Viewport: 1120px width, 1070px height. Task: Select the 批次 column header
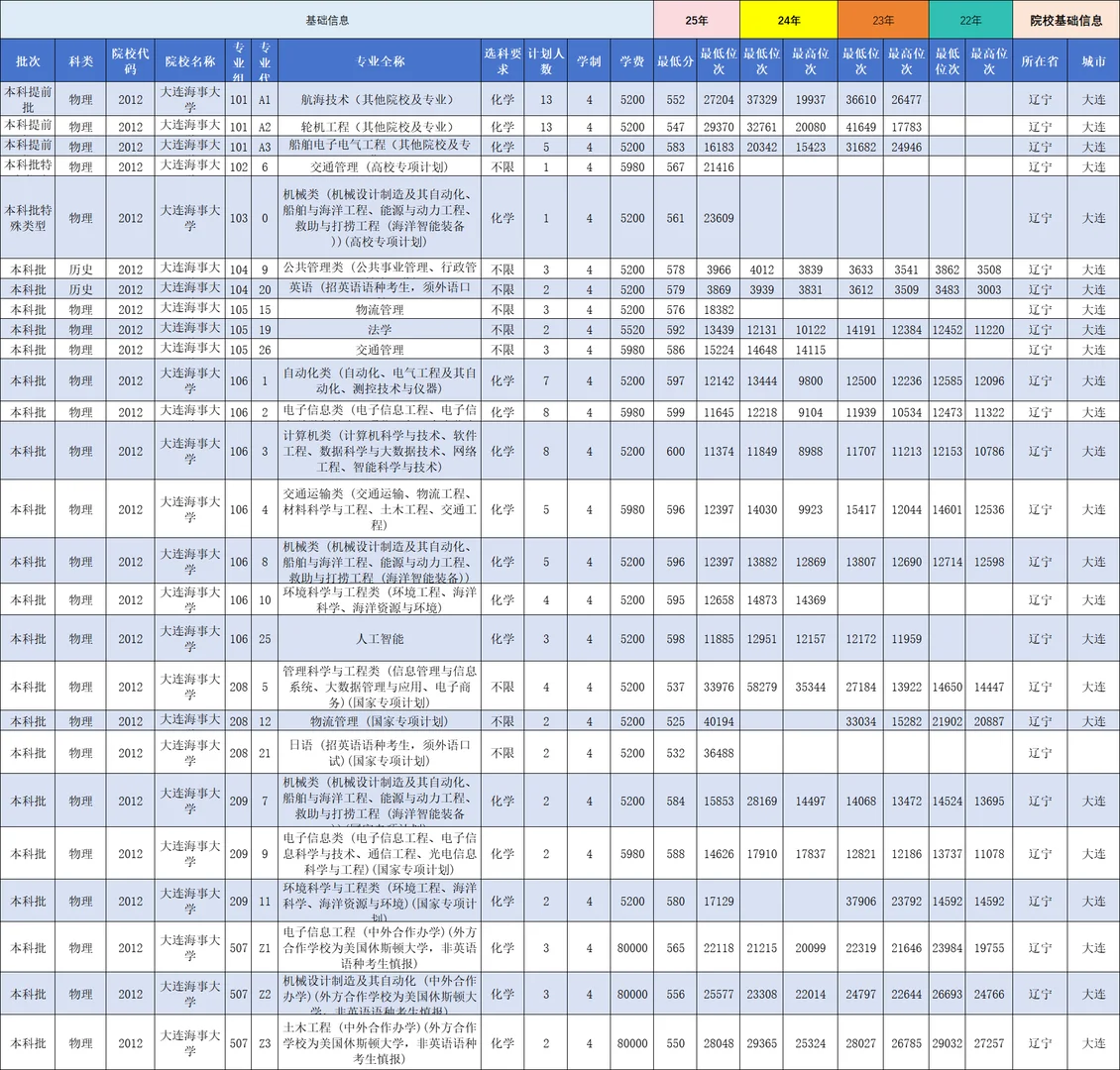pos(28,60)
